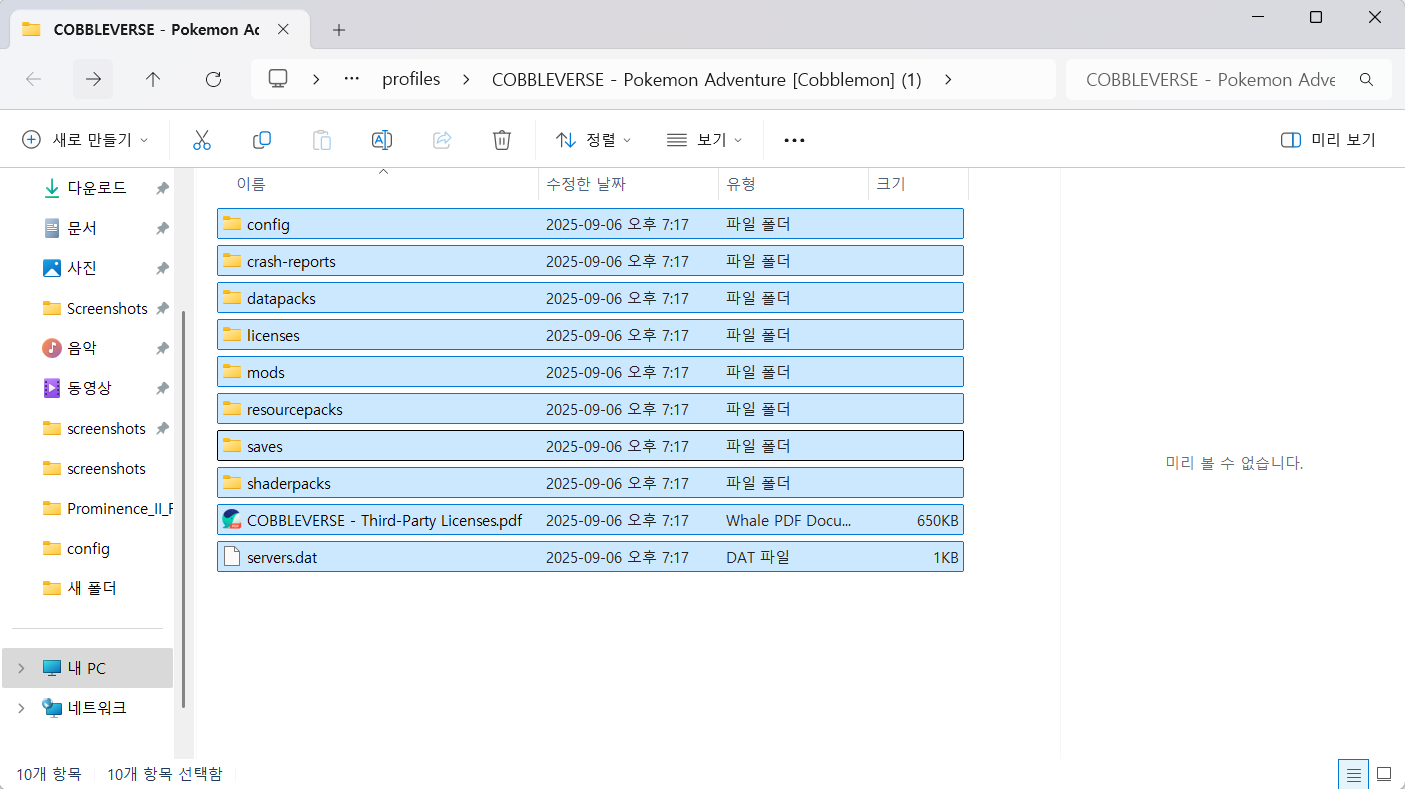
Task: Click profiles in the breadcrumb path
Action: point(411,79)
